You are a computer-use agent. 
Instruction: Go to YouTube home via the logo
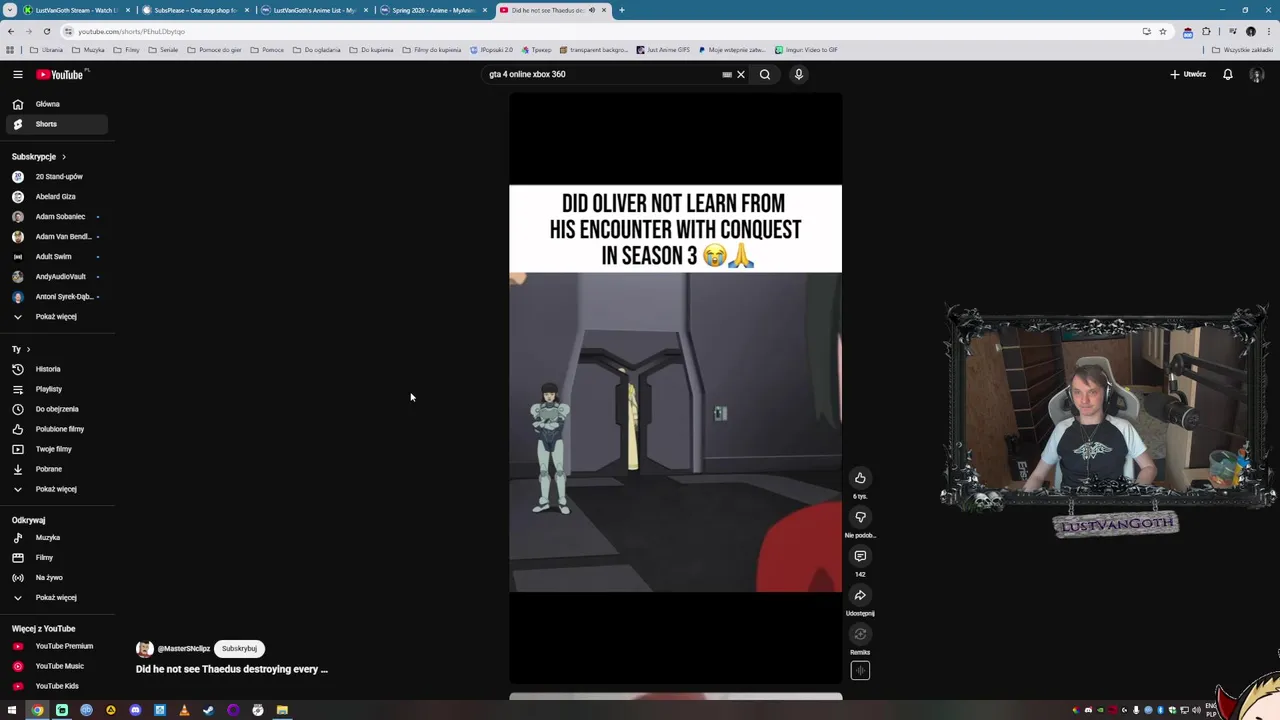[61, 74]
